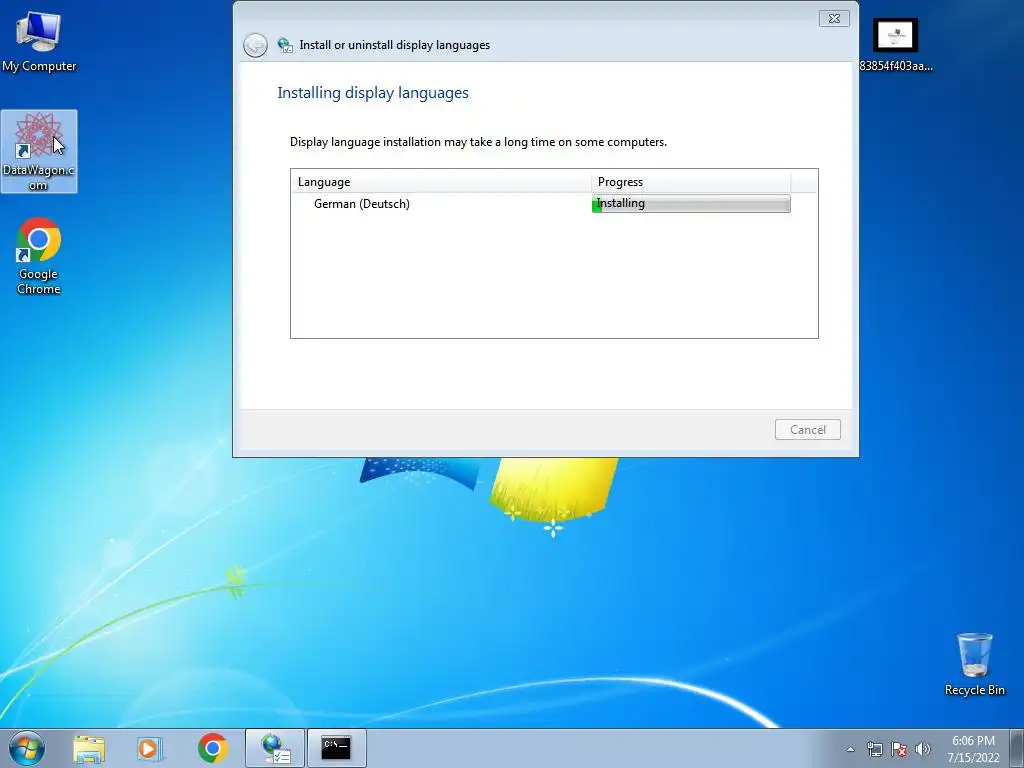
Task: Click the display languages title bar icon
Action: tap(285, 45)
